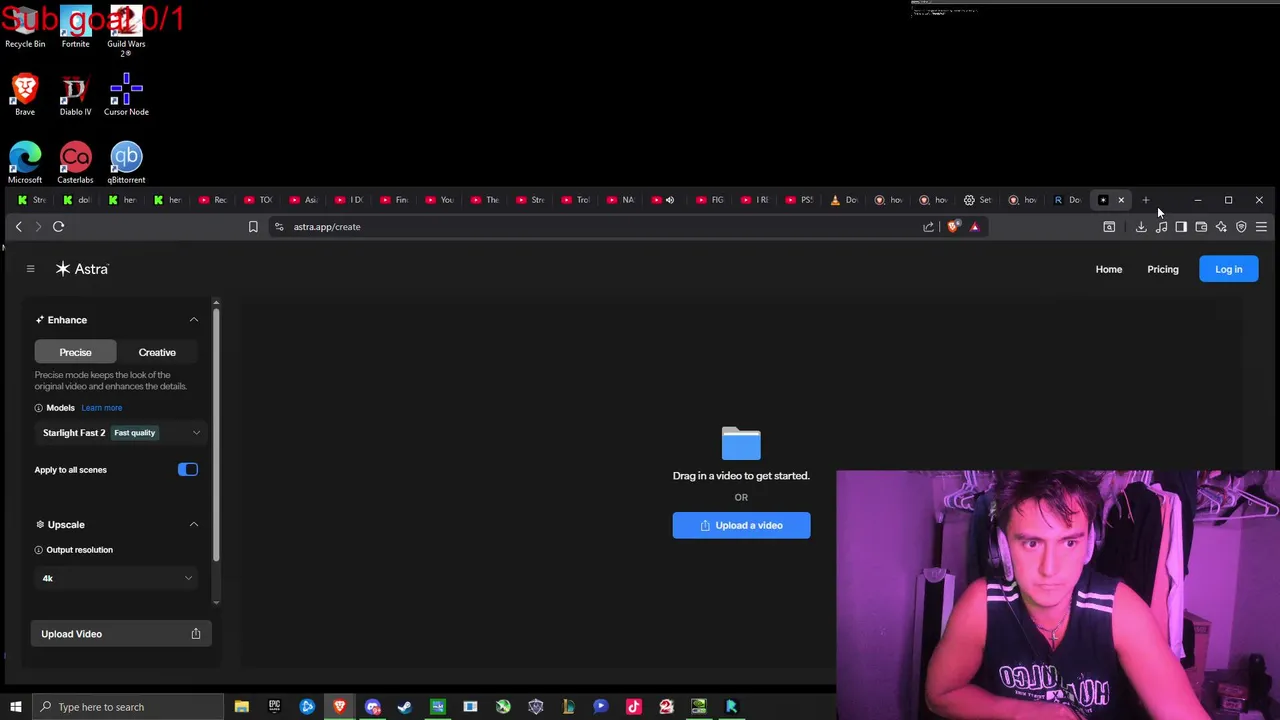Click the browser share page icon
Viewport: 1280px width, 720px height.
pos(929,227)
